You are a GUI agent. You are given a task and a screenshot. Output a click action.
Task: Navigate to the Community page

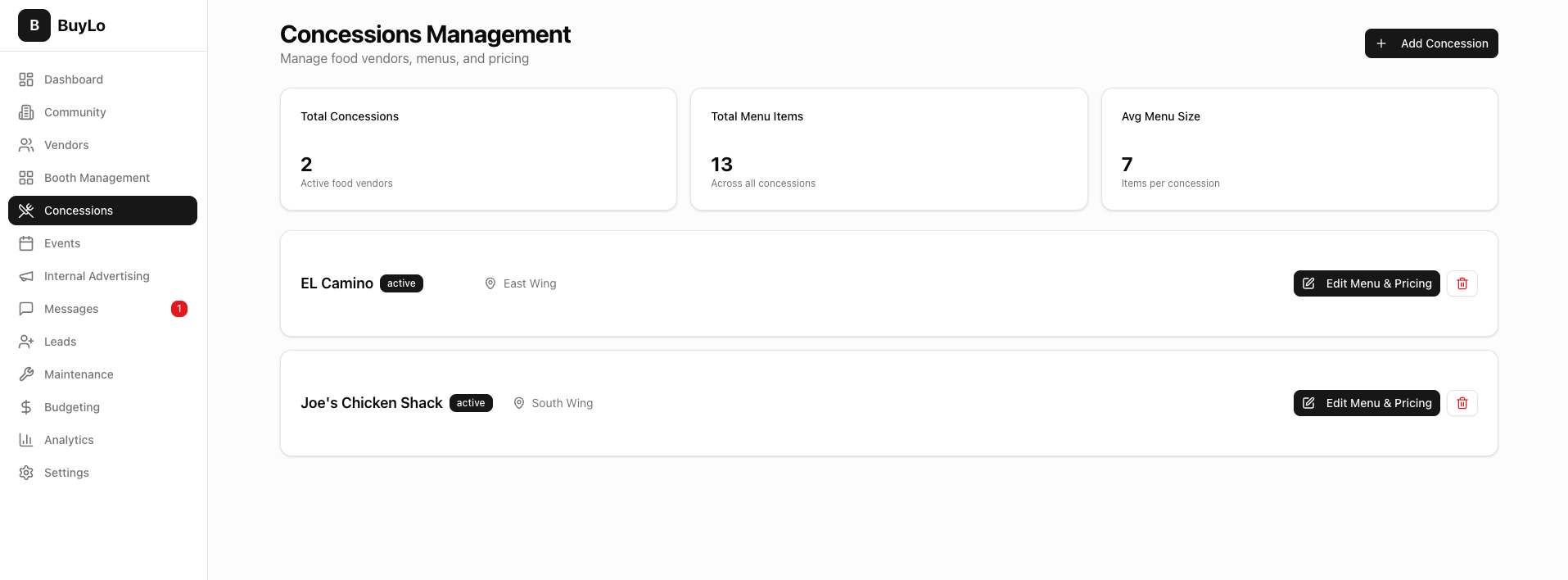point(75,112)
